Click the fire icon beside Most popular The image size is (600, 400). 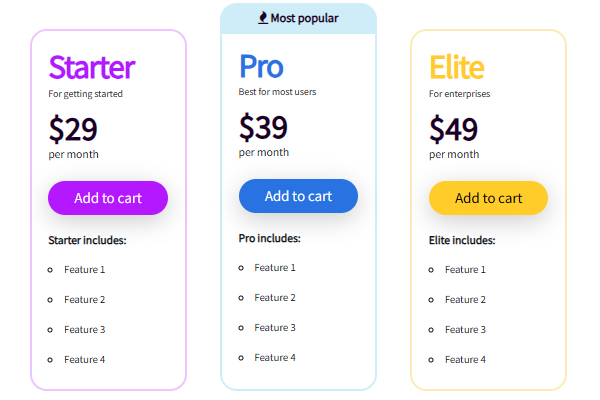pyautogui.click(x=263, y=17)
